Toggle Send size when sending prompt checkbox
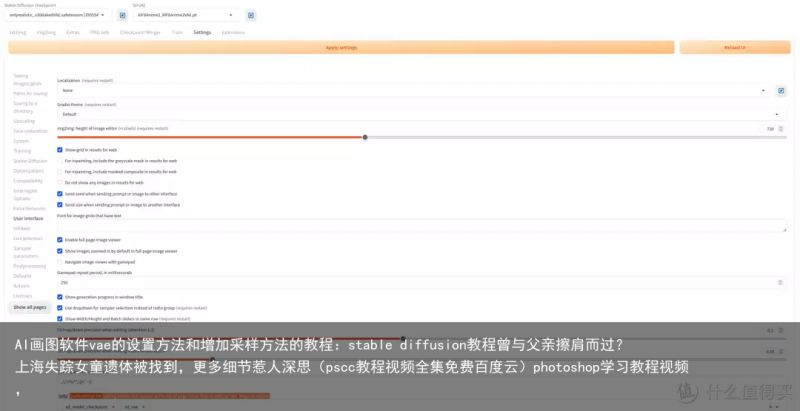The image size is (800, 411). point(60,204)
